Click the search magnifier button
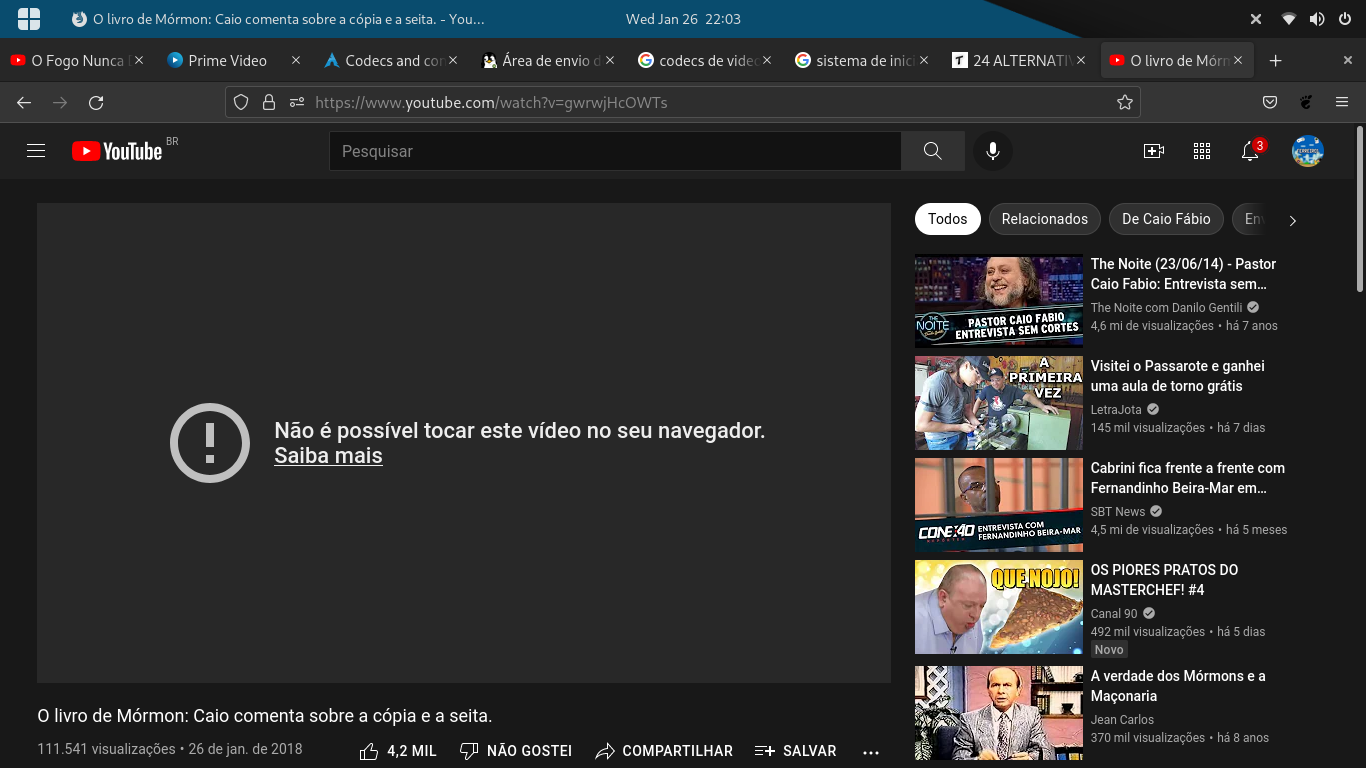1366x768 pixels. coord(932,151)
